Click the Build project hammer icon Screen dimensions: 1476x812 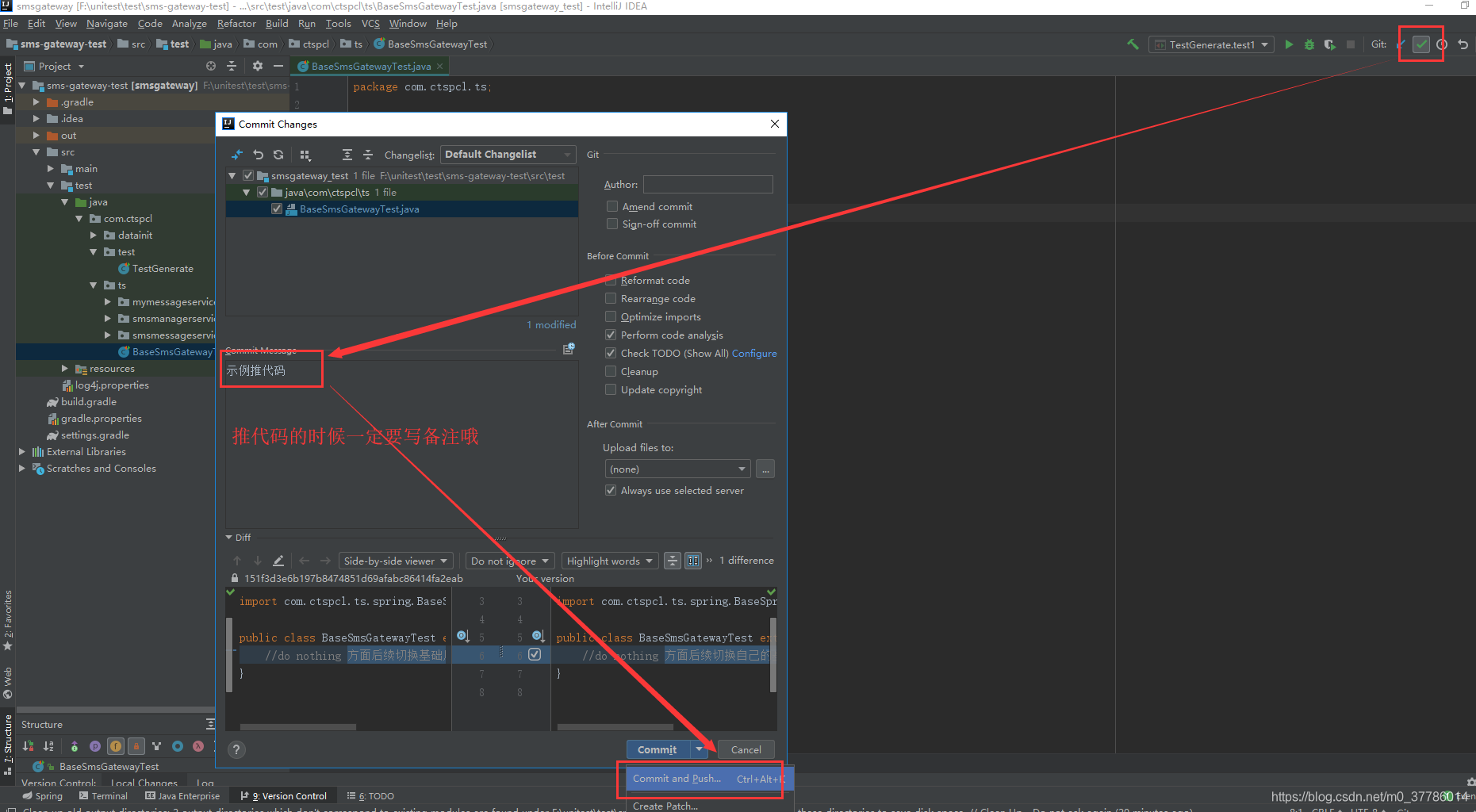(1133, 44)
